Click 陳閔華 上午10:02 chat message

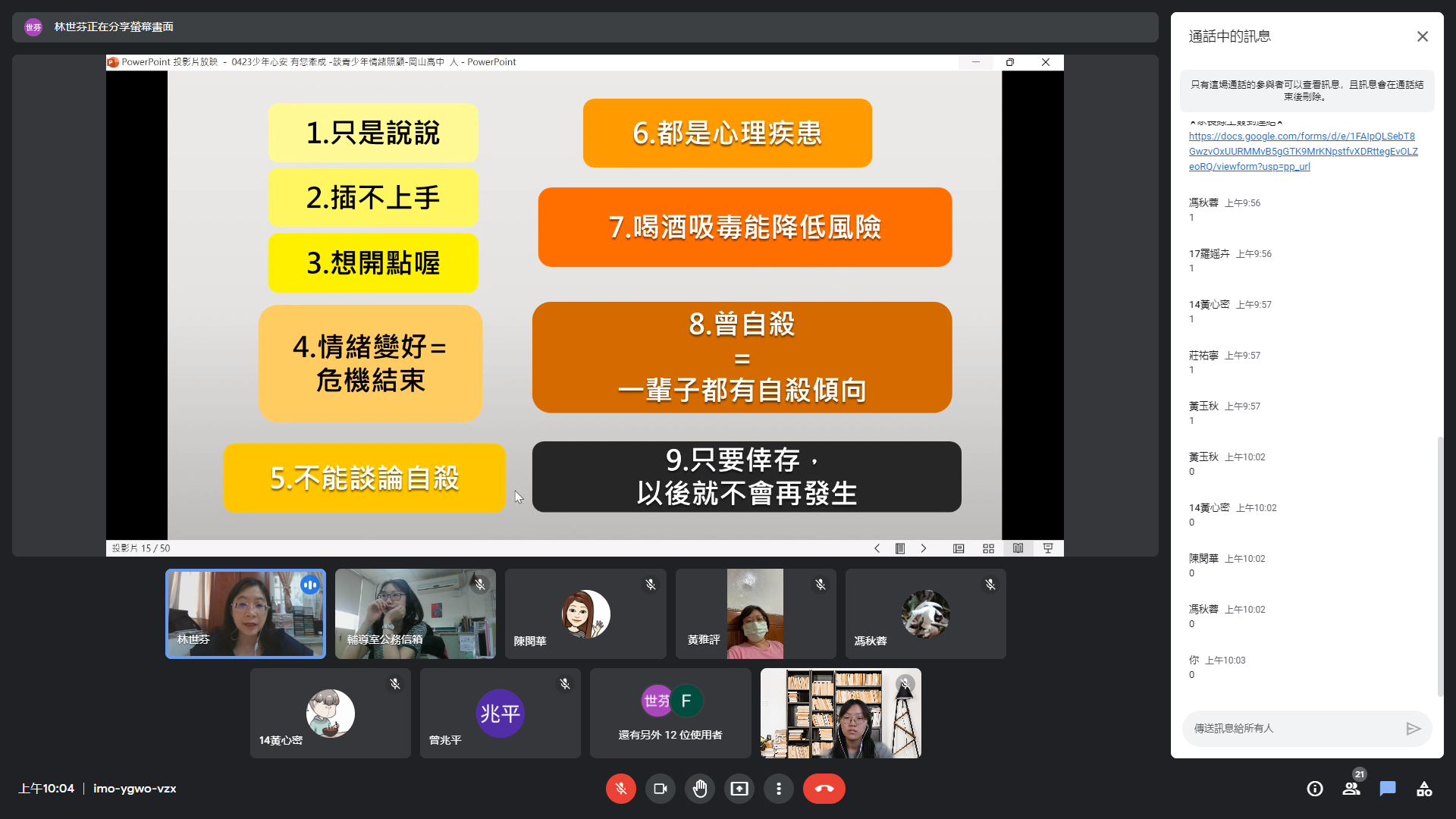[x=1227, y=566]
